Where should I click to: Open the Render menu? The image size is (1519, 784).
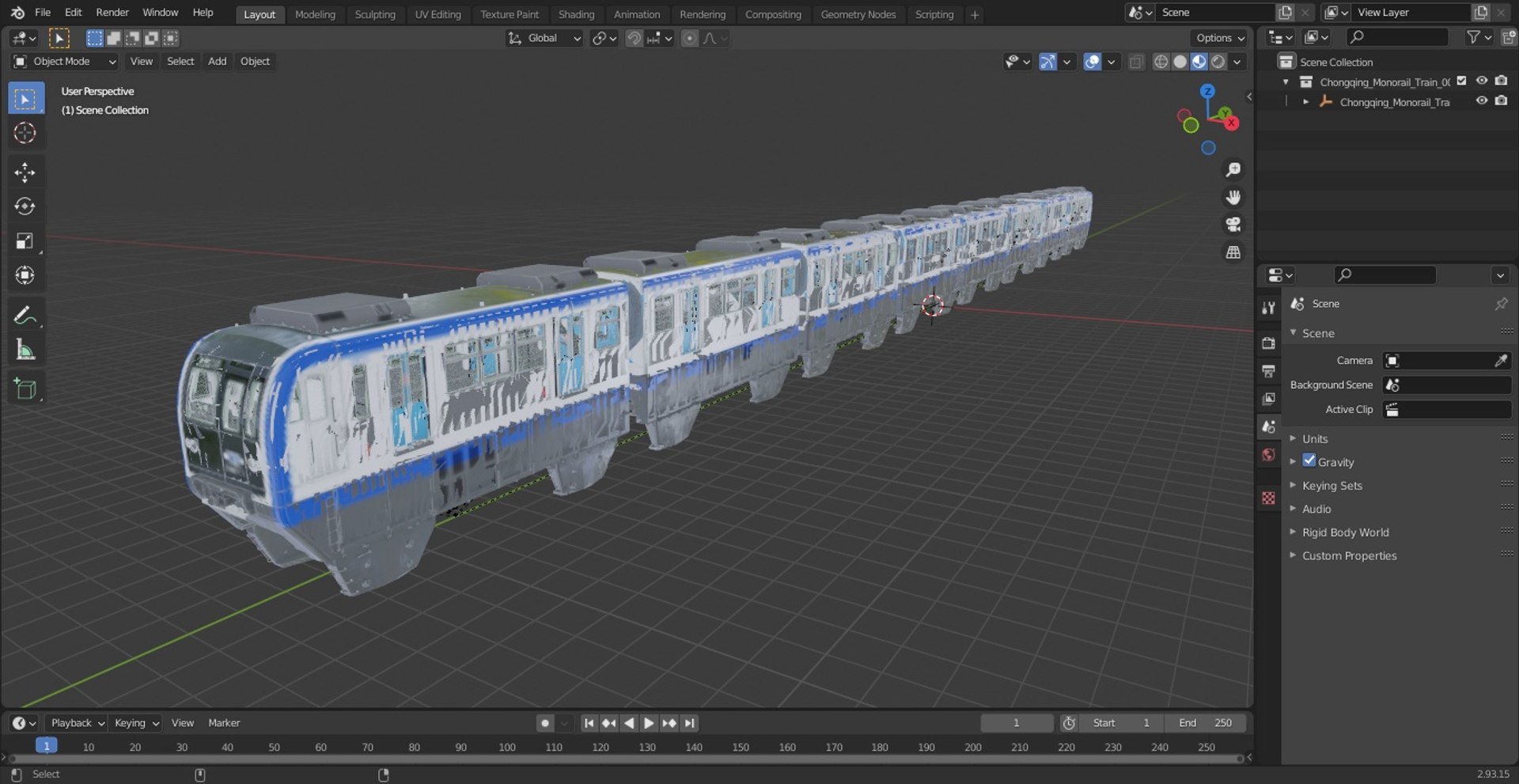(x=112, y=13)
